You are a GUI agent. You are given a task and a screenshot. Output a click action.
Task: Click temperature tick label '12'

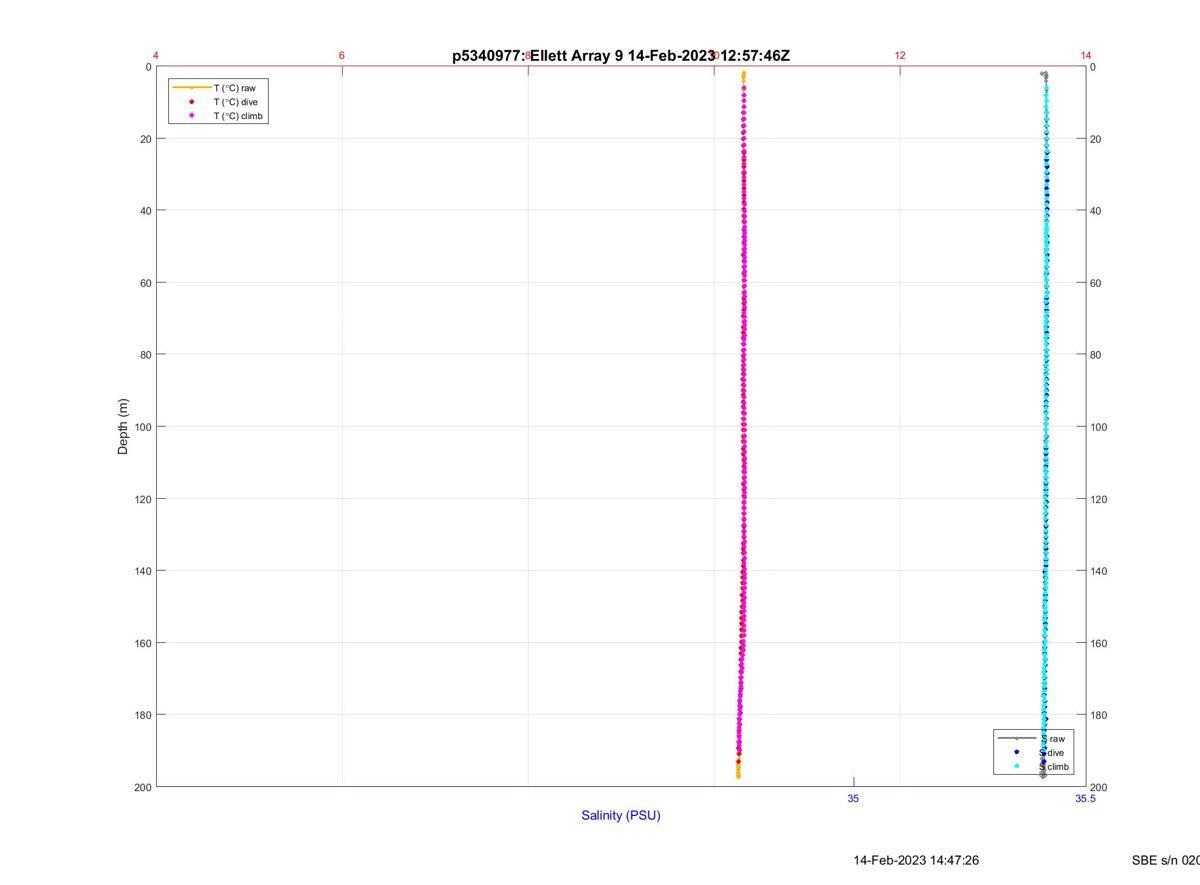pyautogui.click(x=900, y=55)
